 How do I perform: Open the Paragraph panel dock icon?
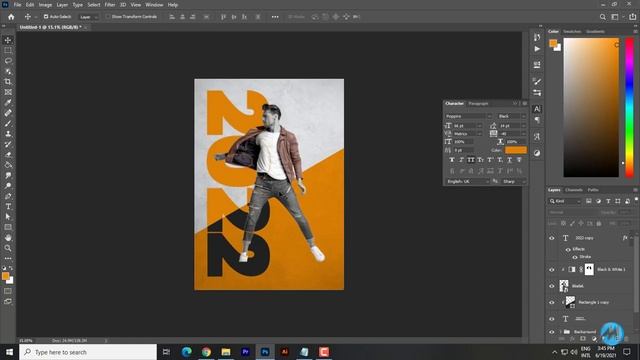tap(537, 120)
